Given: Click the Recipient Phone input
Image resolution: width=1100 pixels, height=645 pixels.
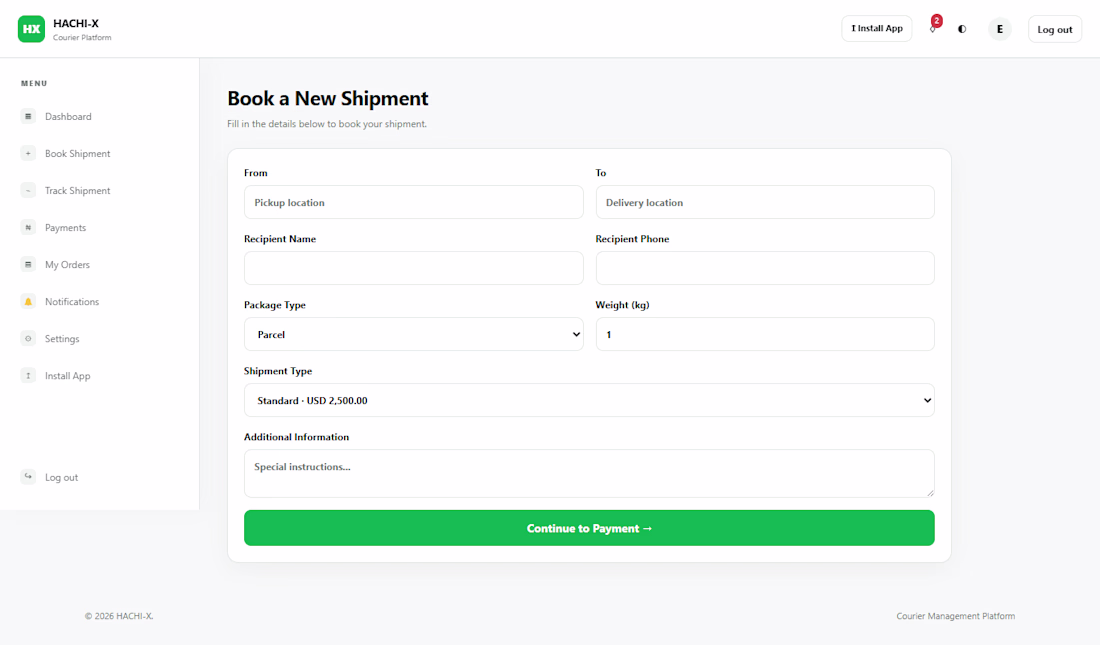Looking at the screenshot, I should (x=765, y=268).
